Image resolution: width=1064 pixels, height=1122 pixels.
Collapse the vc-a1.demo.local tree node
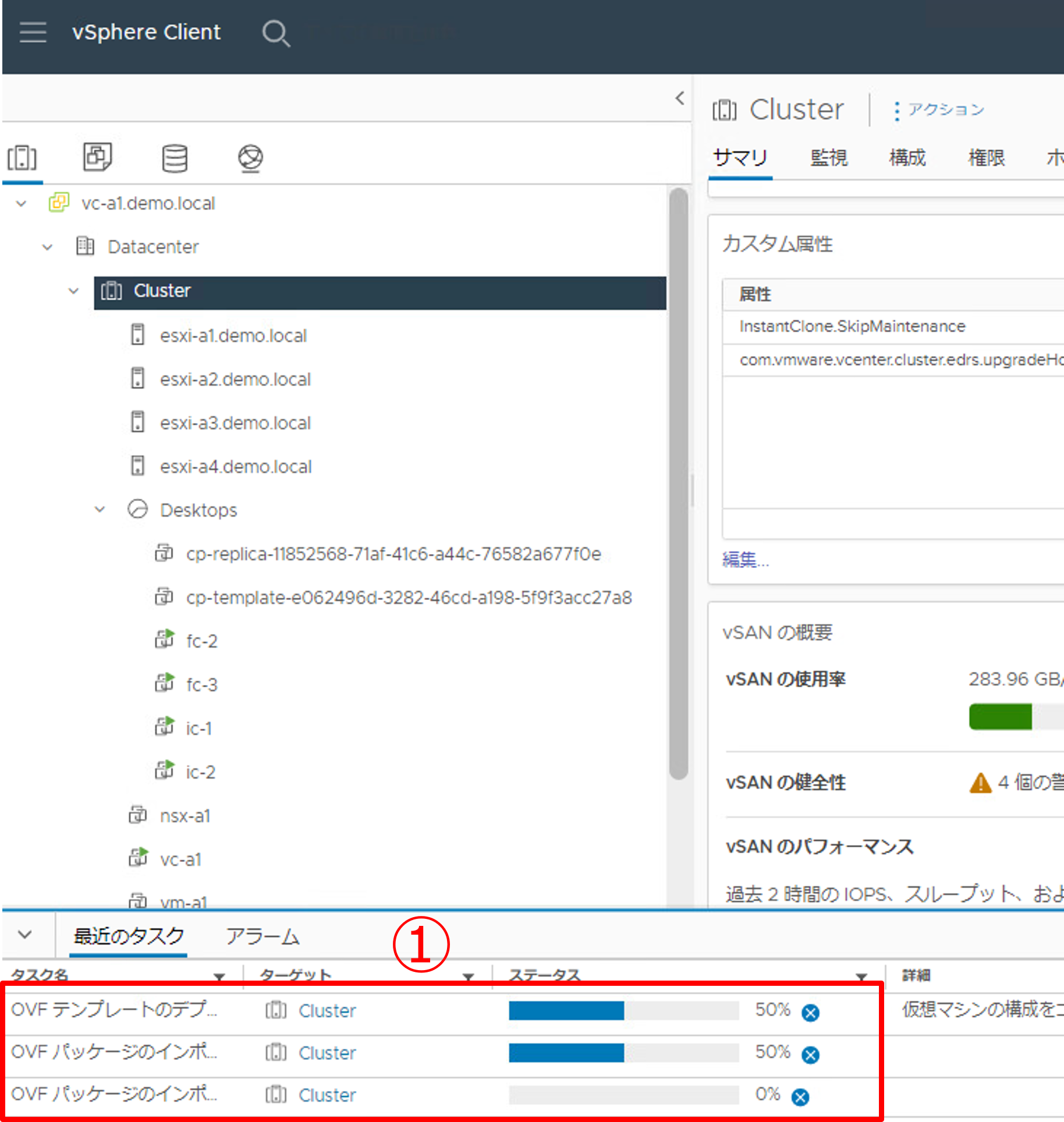click(x=22, y=204)
